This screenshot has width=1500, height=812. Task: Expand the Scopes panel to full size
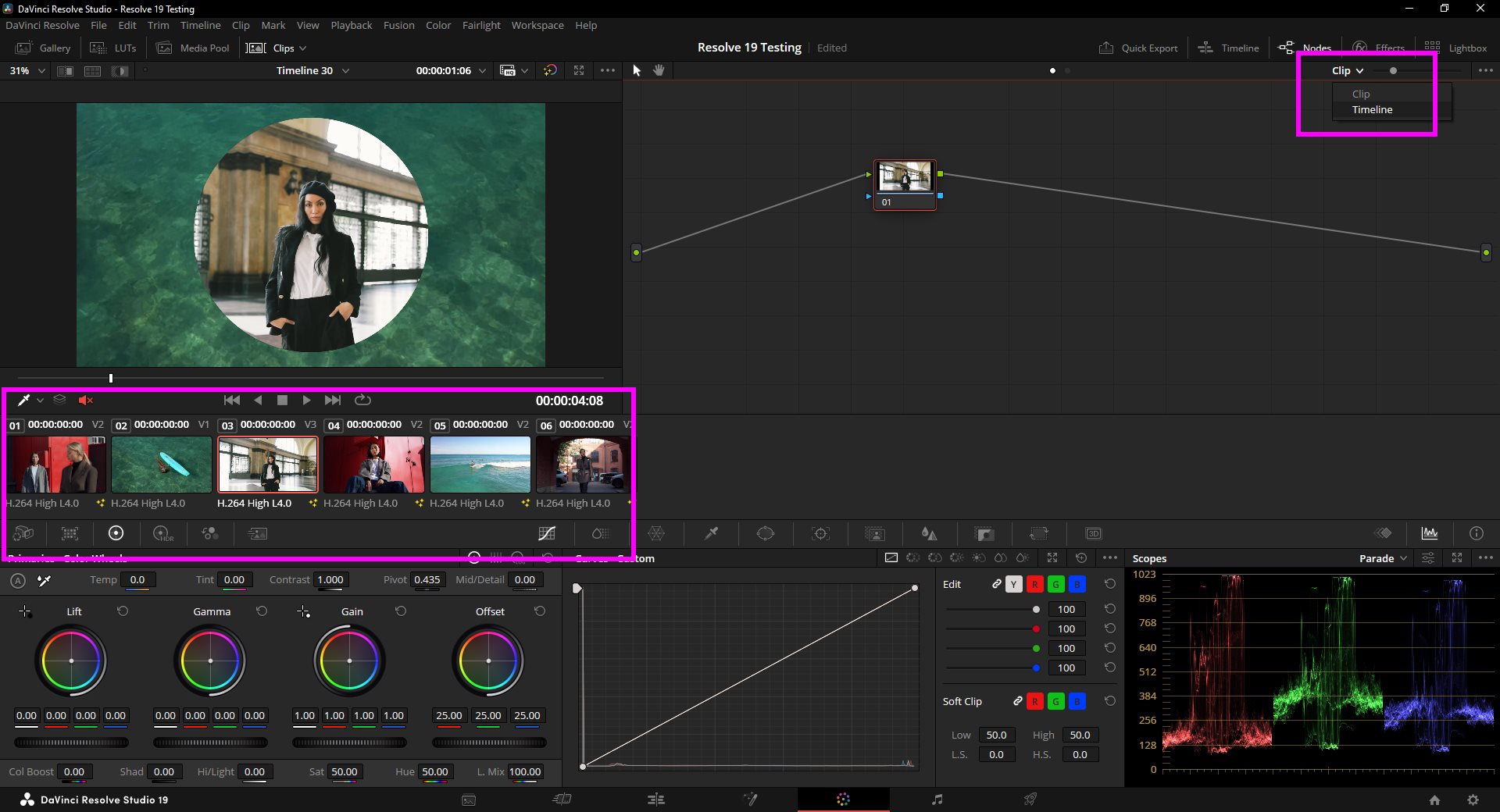(x=1457, y=557)
